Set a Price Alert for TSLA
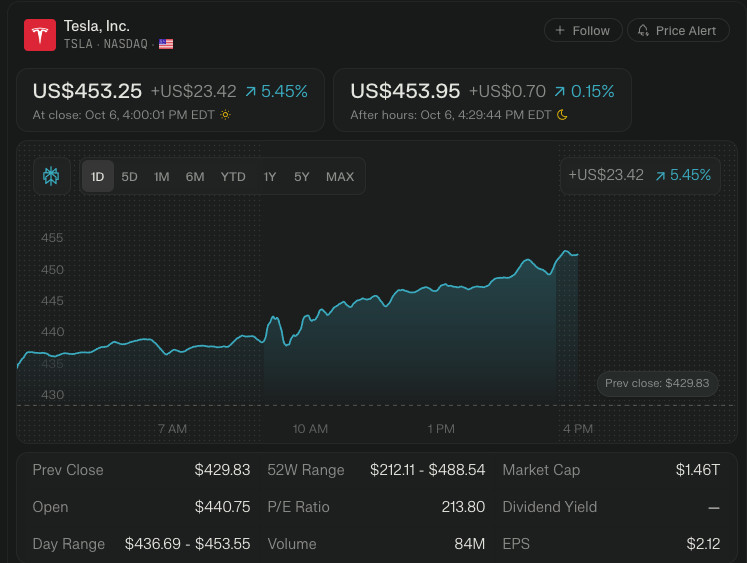 click(678, 31)
